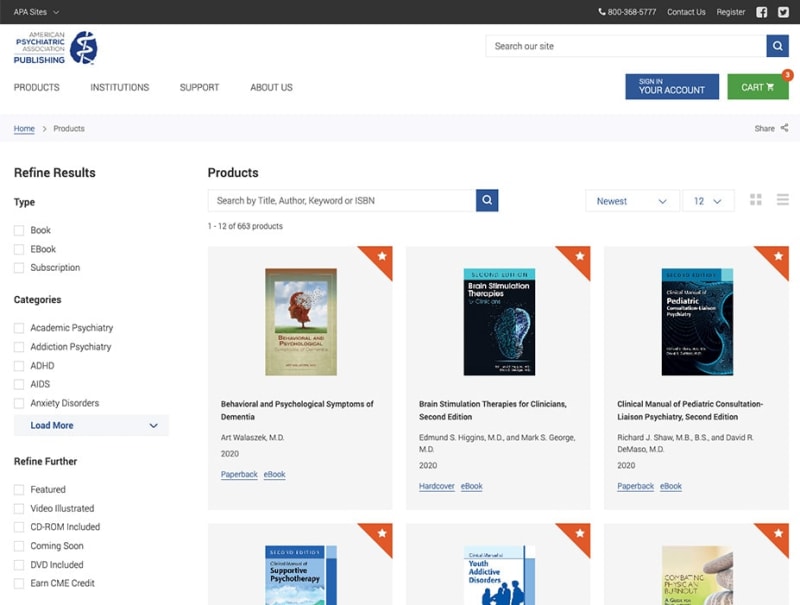
Task: Open eBook link for Pediatric Consultation-Liaison Psychiatry
Action: click(670, 486)
